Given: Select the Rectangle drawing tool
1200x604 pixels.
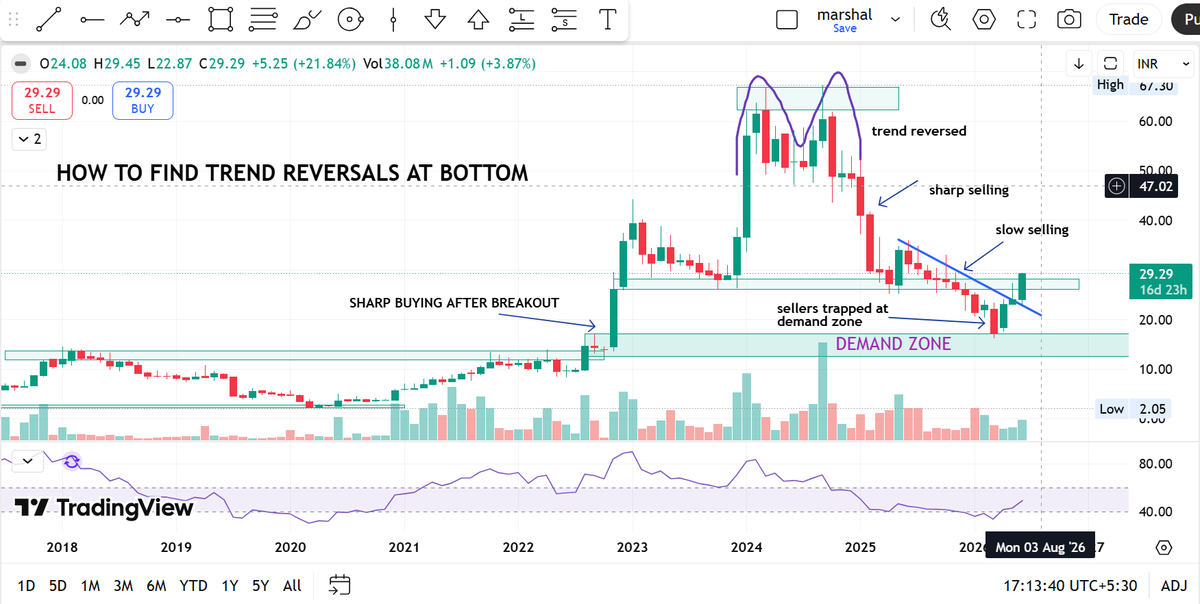Looking at the screenshot, I should [221, 19].
